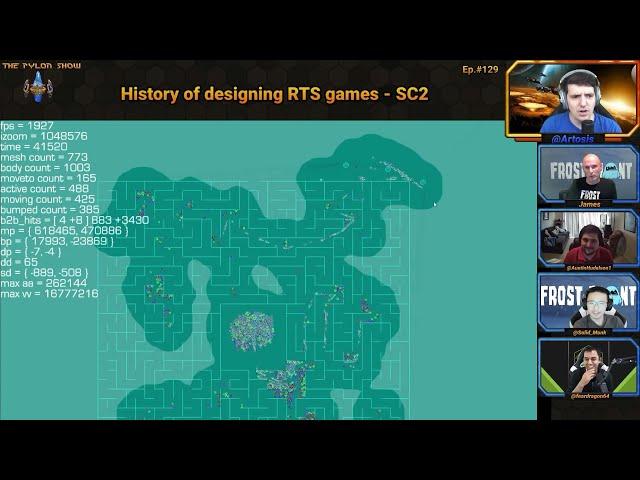Select James's webcam panel
This screenshot has height=480, width=640.
coord(588,174)
